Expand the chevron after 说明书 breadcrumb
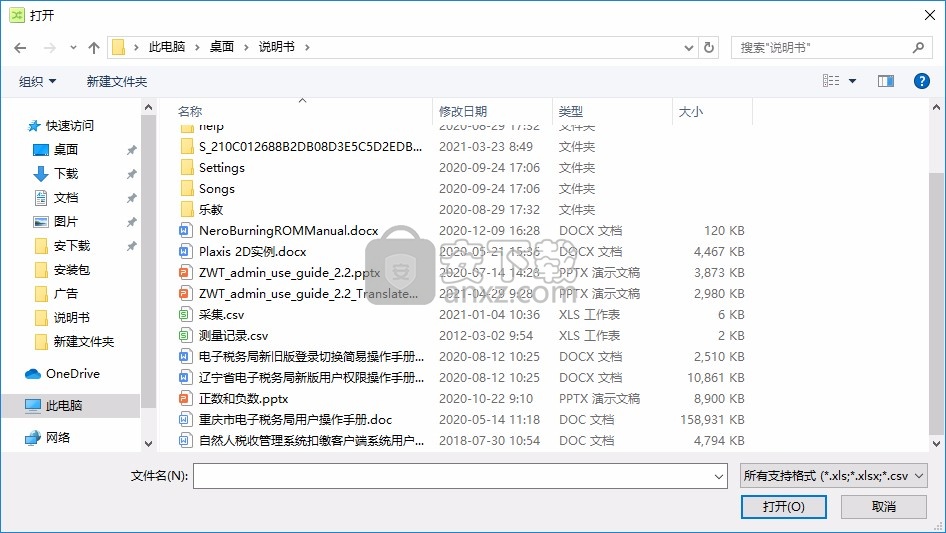Image resolution: width=946 pixels, height=533 pixels. coord(307,47)
